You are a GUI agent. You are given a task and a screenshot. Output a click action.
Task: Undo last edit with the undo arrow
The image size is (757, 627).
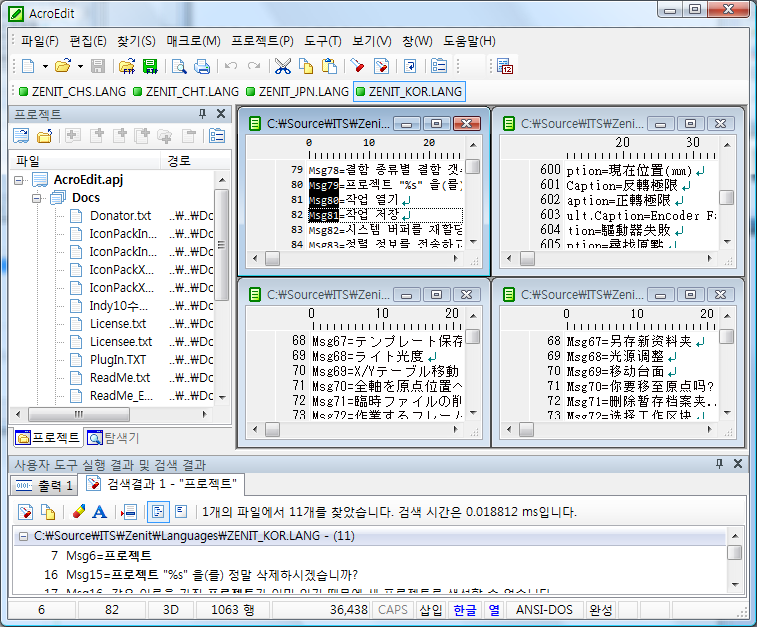(231, 66)
